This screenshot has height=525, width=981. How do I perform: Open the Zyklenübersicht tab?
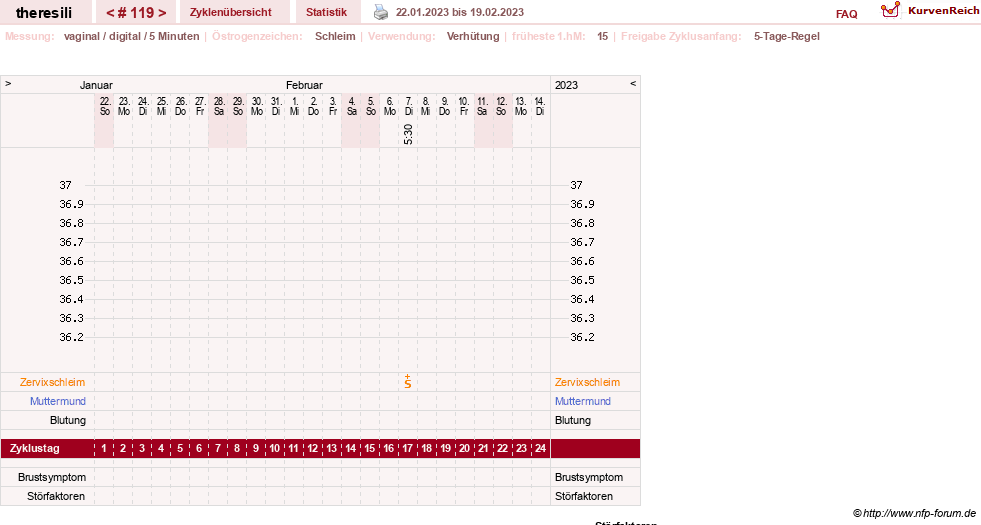click(231, 13)
